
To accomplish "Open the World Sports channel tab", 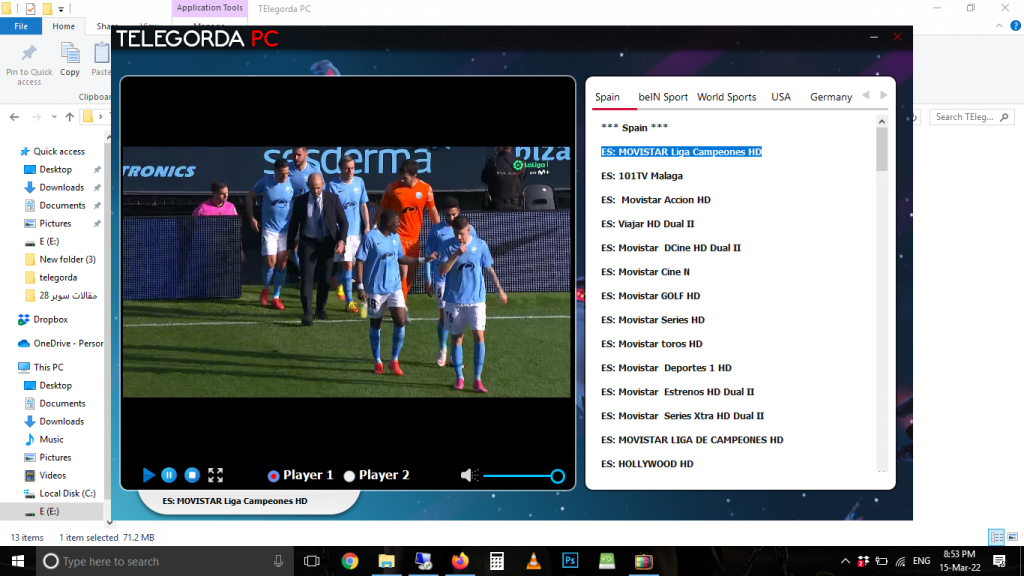I will coord(727,97).
